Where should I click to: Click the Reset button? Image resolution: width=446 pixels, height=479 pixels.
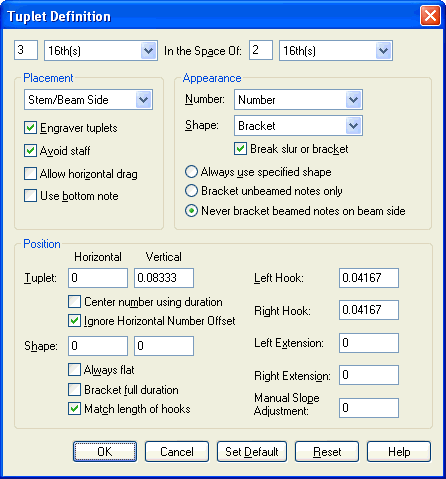pyautogui.click(x=327, y=452)
